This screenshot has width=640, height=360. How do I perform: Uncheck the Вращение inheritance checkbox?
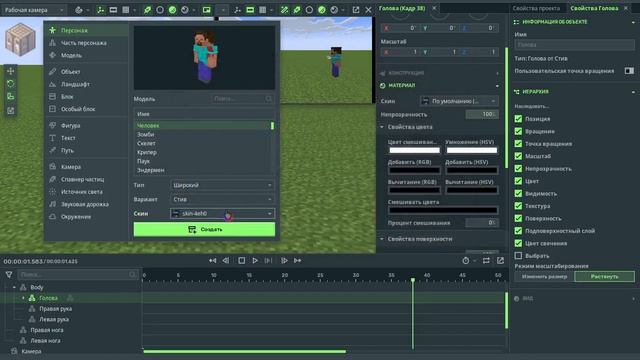[518, 131]
